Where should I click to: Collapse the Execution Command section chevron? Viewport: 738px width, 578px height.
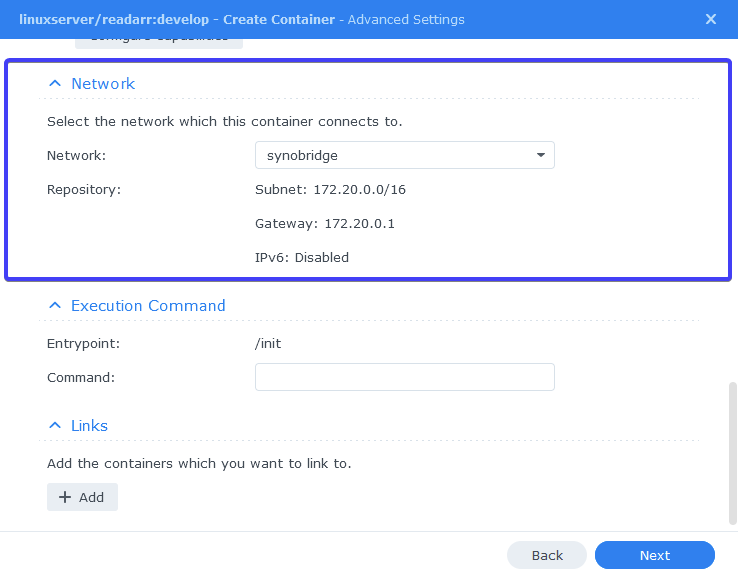point(55,305)
